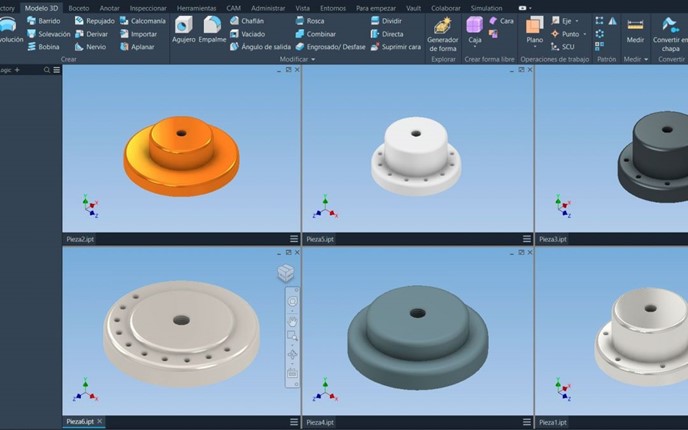Open the Plano dropdown arrow
Image resolution: width=688 pixels, height=430 pixels.
click(x=535, y=47)
